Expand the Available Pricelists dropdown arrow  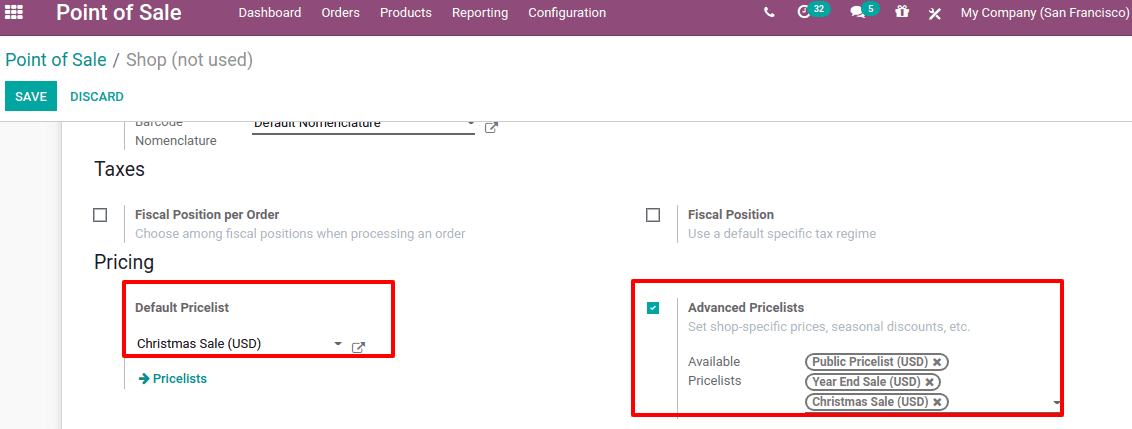(1057, 403)
